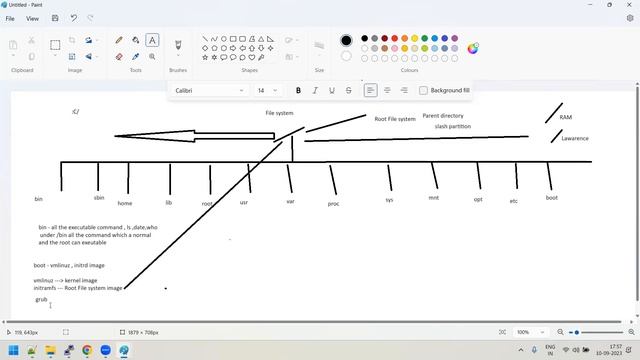640x360 pixels.
Task: Pick the yellow colour swatch
Action: pyautogui.click(x=414, y=38)
